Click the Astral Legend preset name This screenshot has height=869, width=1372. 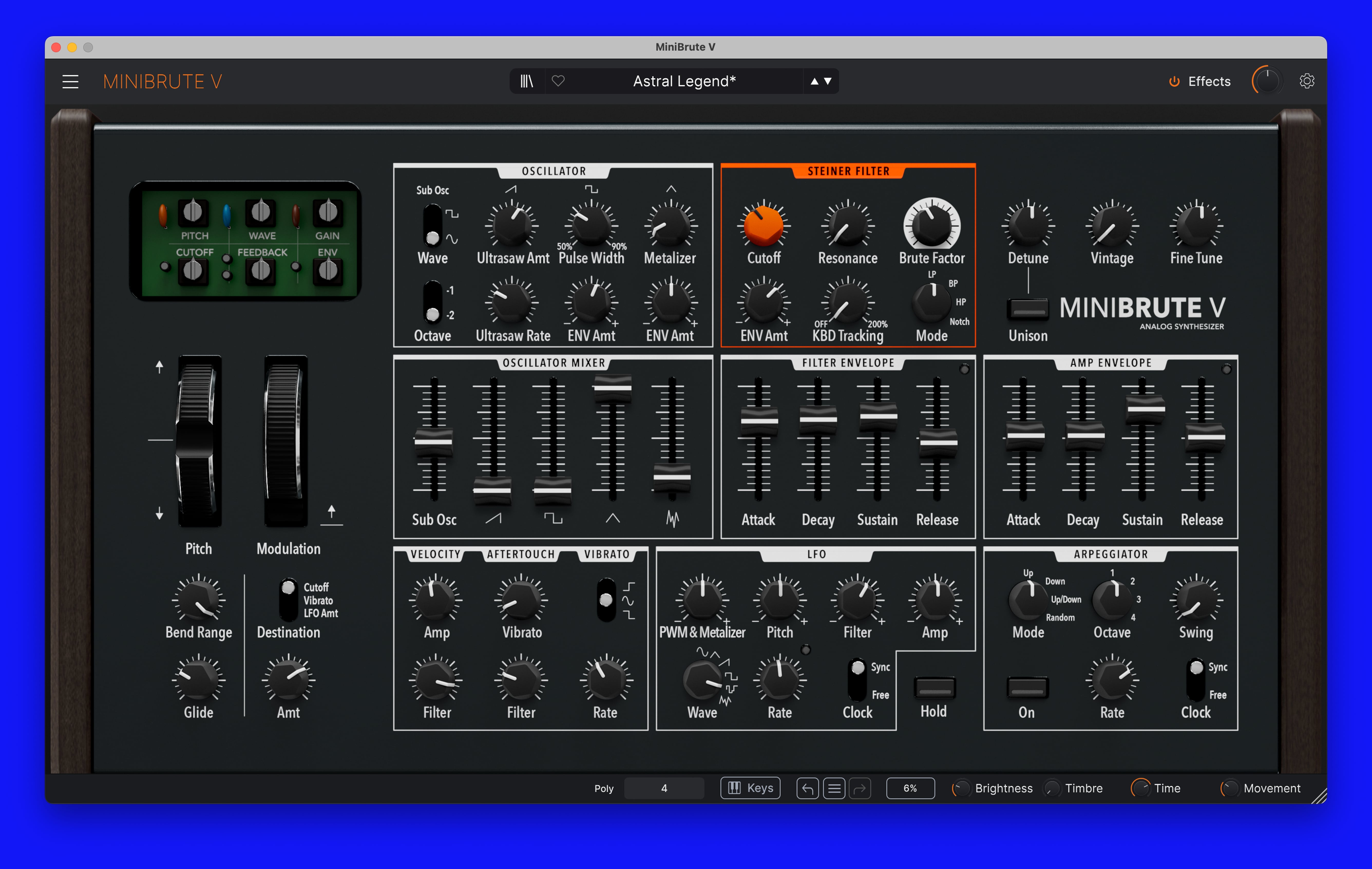point(684,81)
